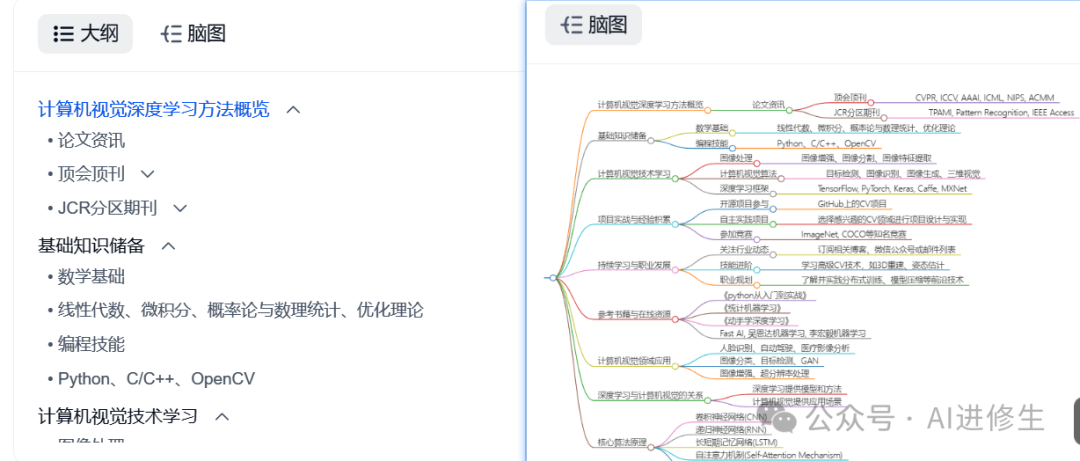Toggle collapse circle after 计算机视觉算法 node
Image resolution: width=1080 pixels, height=461 pixels.
[780, 178]
